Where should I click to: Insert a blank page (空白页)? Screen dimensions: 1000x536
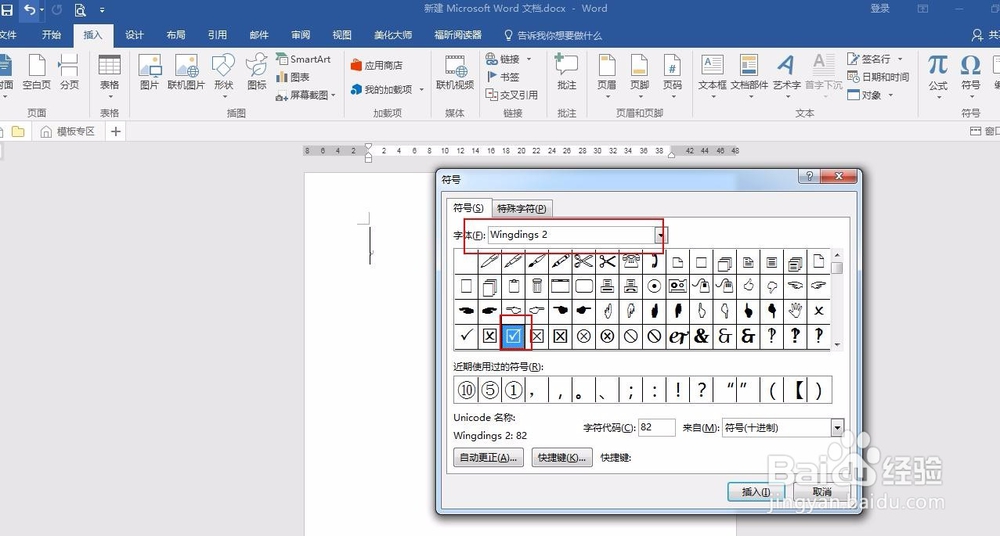(36, 73)
